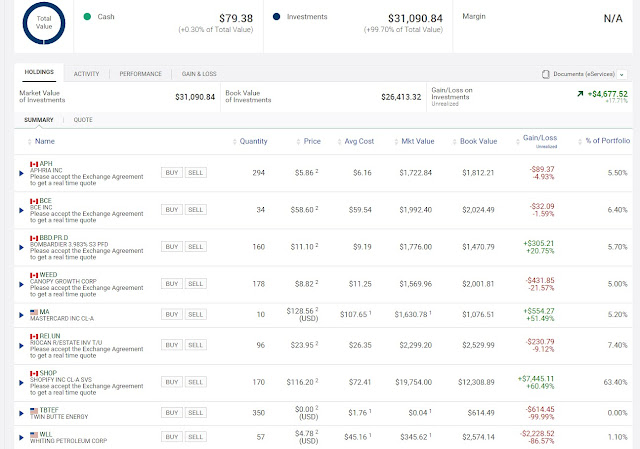Image resolution: width=640 pixels, height=449 pixels.
Task: Click the green gain arrow icon
Action: (x=580, y=94)
